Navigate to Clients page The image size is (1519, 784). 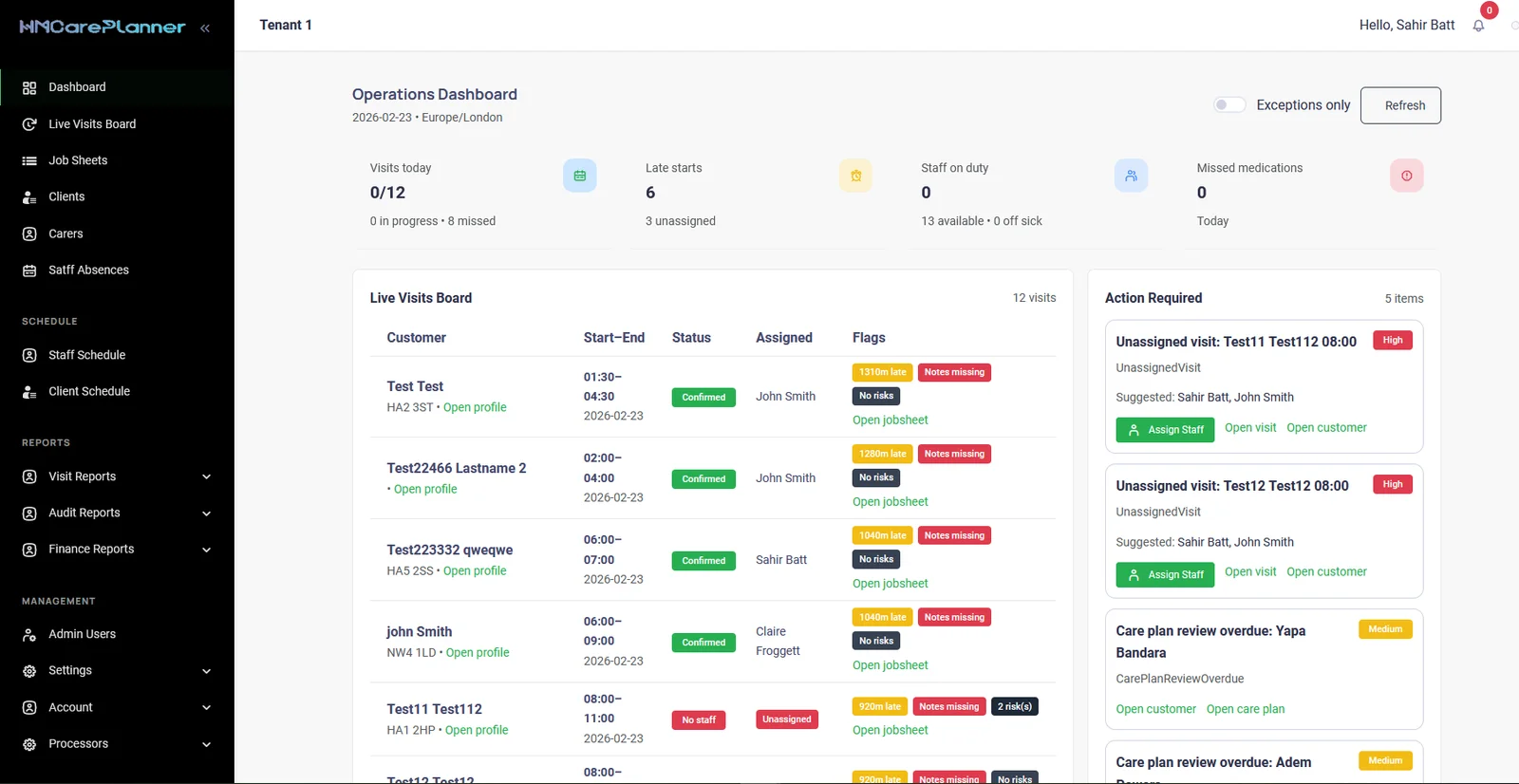click(117, 197)
